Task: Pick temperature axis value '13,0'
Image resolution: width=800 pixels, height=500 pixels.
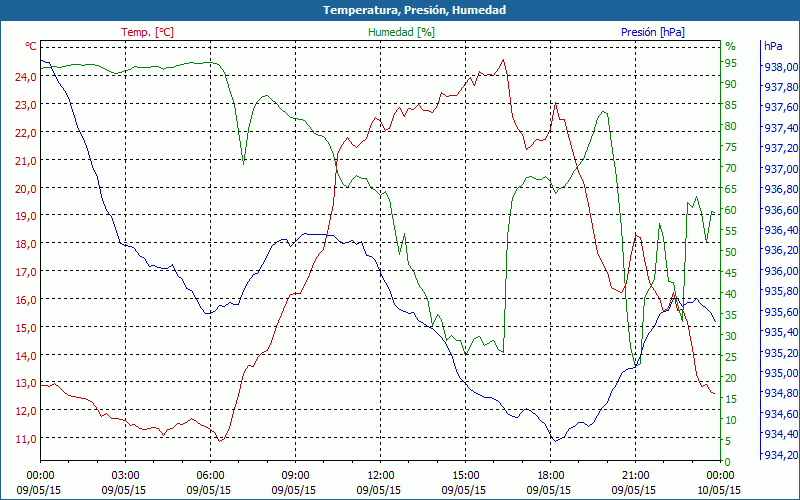Action: point(26,383)
